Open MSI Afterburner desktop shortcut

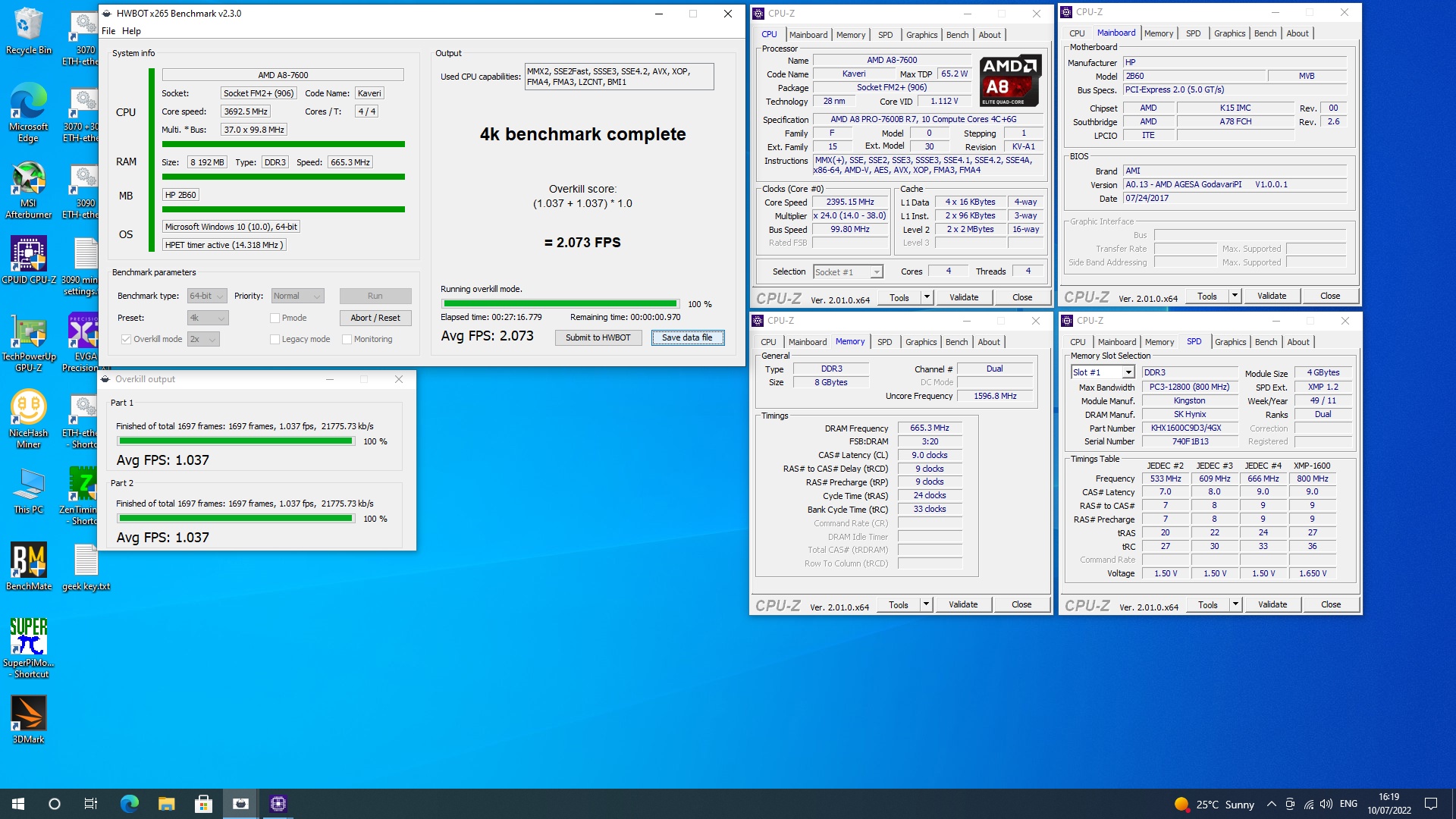point(28,190)
